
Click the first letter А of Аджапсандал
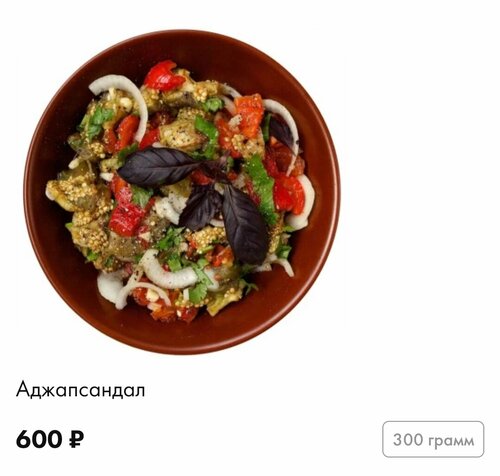23,389
